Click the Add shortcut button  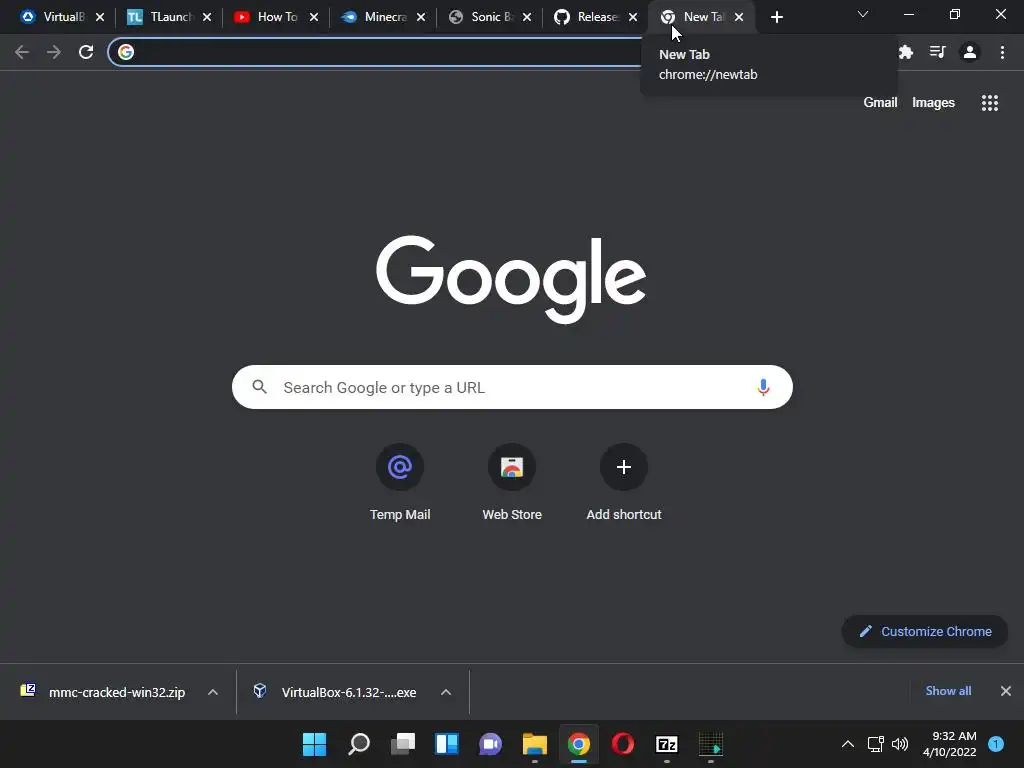624,482
